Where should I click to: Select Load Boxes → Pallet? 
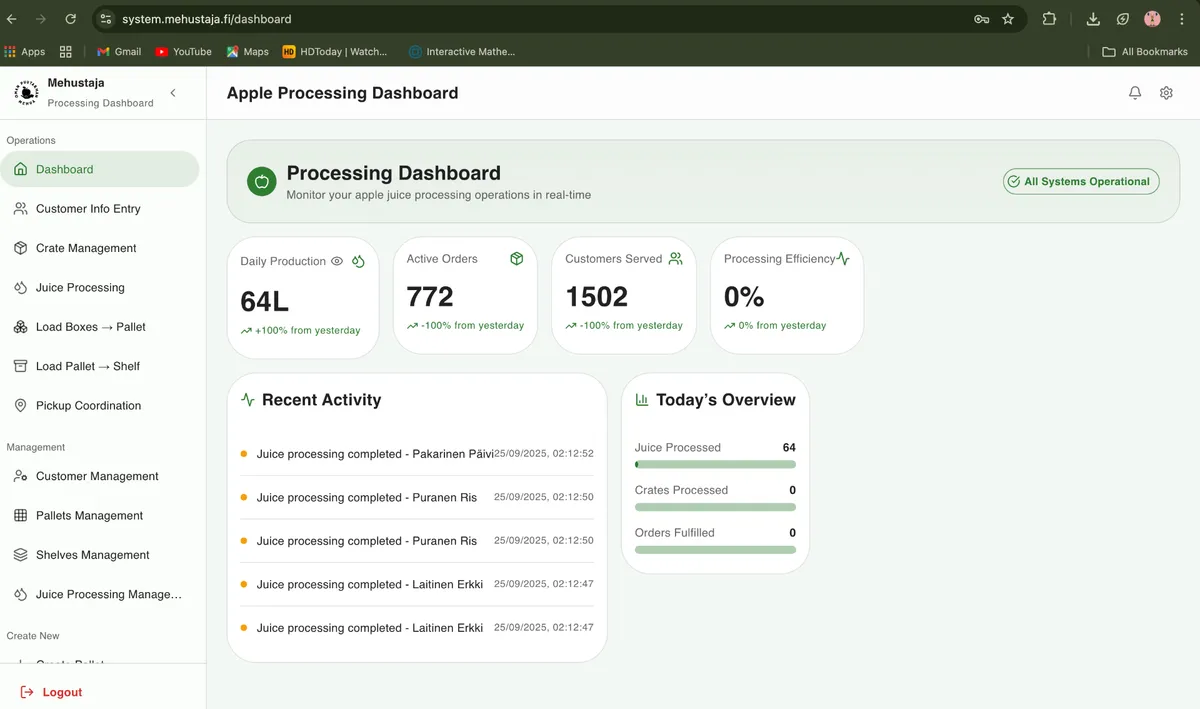(x=100, y=327)
